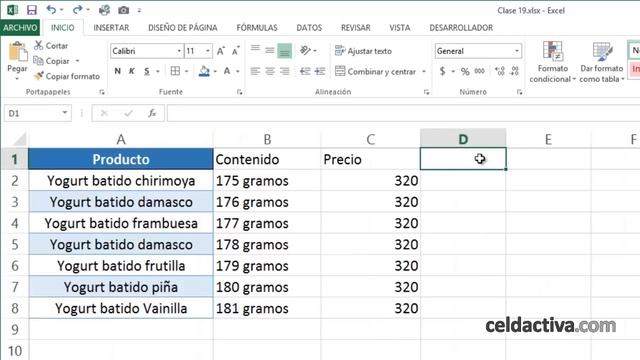Open insert function fx dialog

[152, 113]
